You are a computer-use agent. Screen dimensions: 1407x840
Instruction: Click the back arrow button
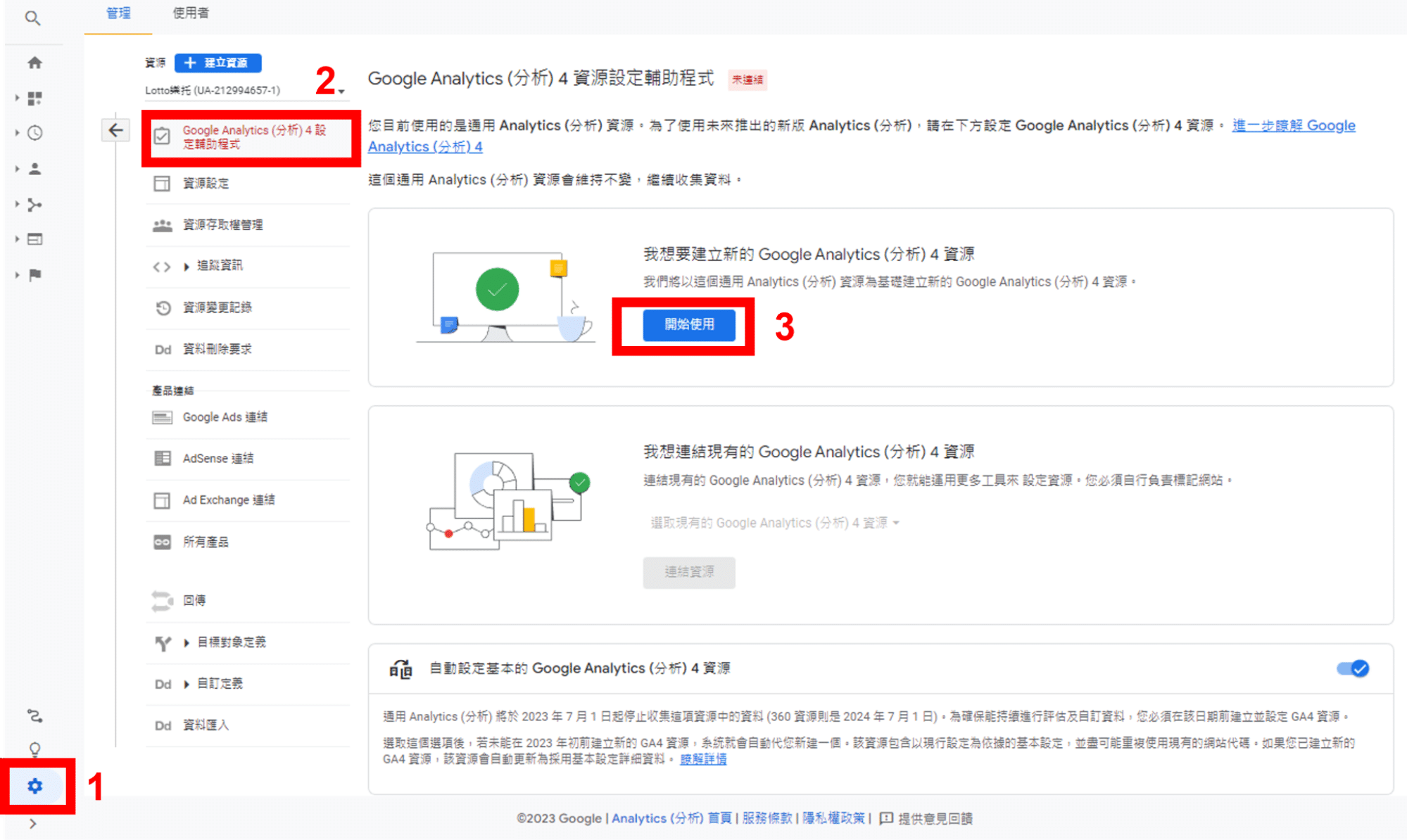115,130
